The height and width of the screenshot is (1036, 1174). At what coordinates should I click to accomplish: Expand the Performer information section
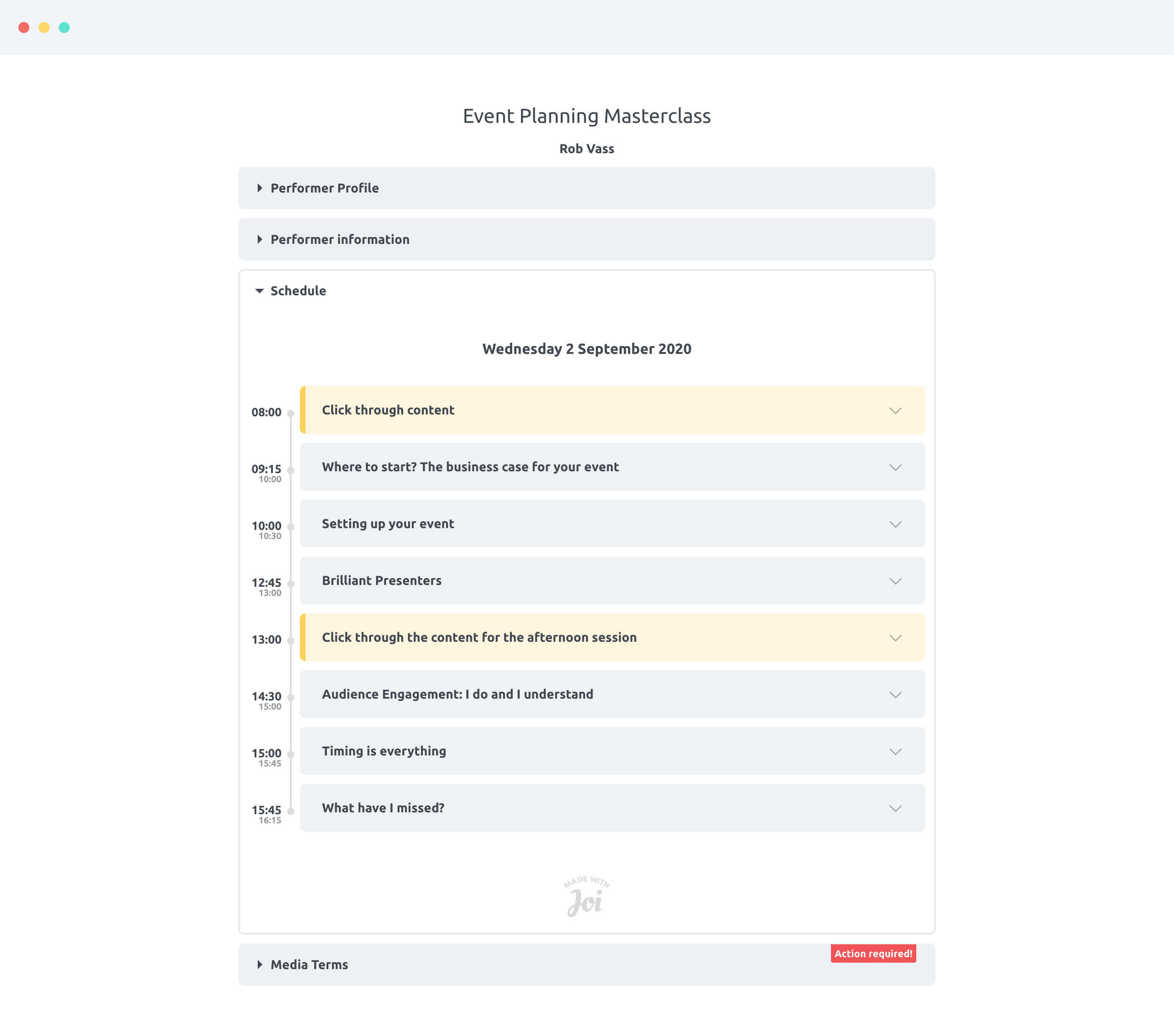339,239
